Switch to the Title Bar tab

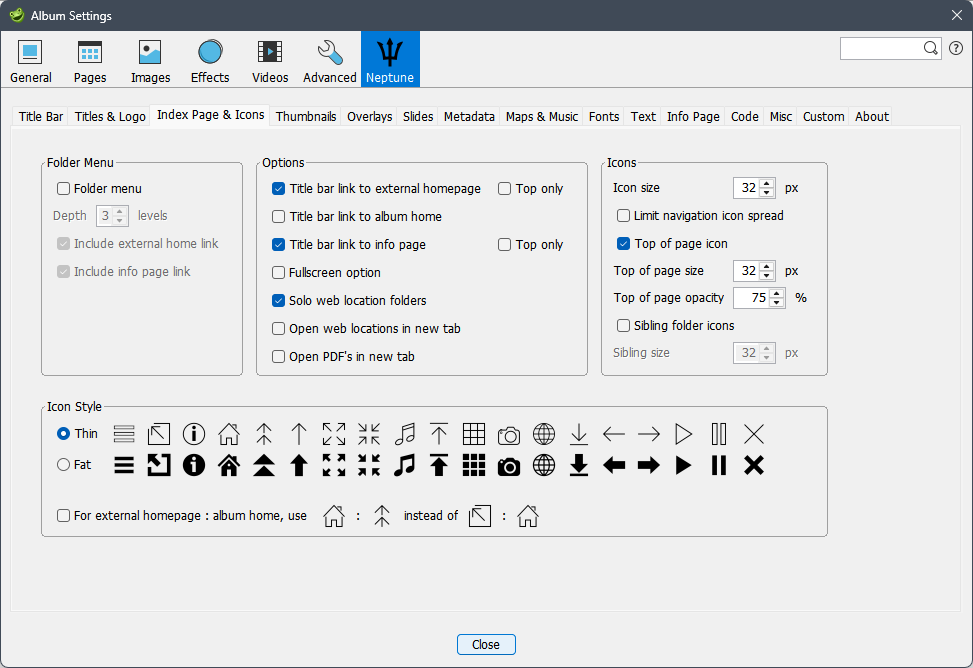point(41,117)
